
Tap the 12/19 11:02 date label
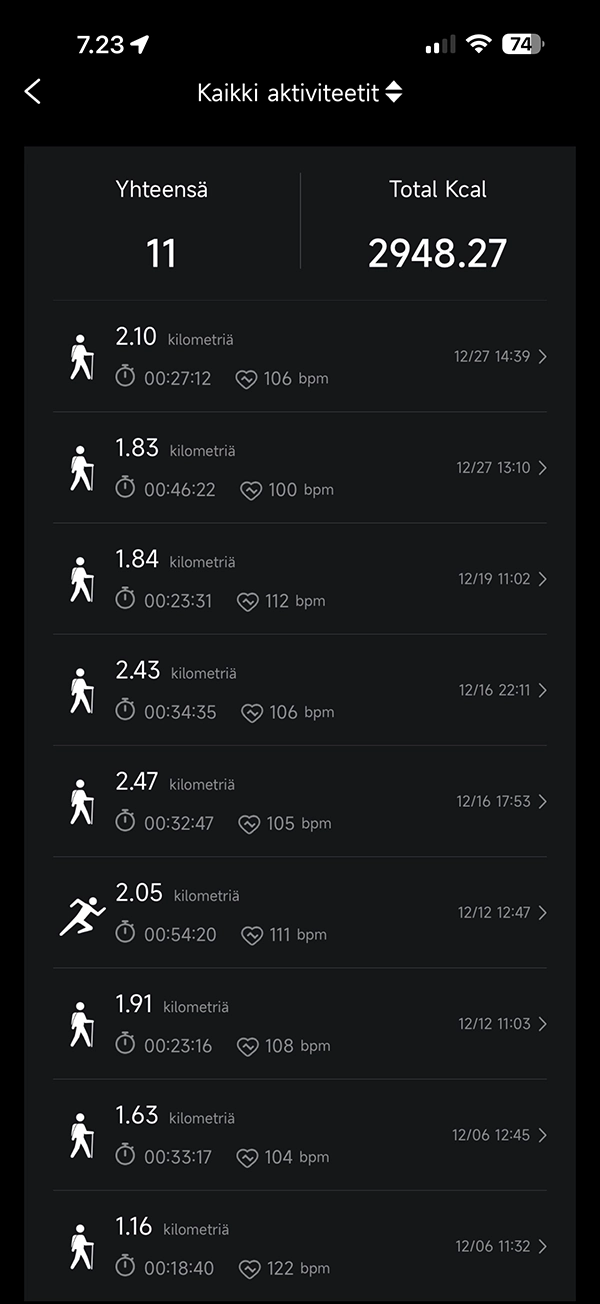[494, 579]
